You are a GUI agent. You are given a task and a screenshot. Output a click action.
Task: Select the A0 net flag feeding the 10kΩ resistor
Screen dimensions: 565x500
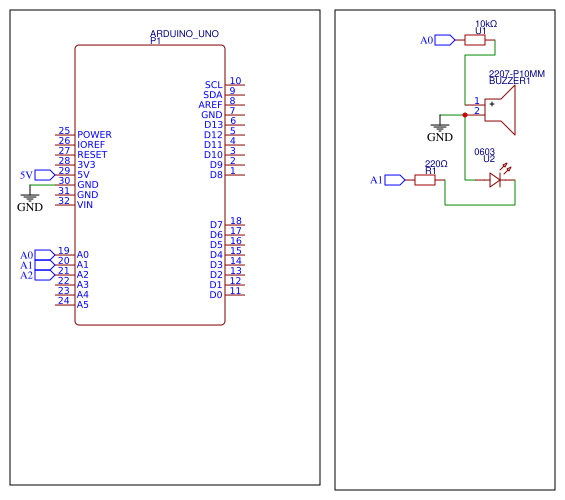click(445, 40)
